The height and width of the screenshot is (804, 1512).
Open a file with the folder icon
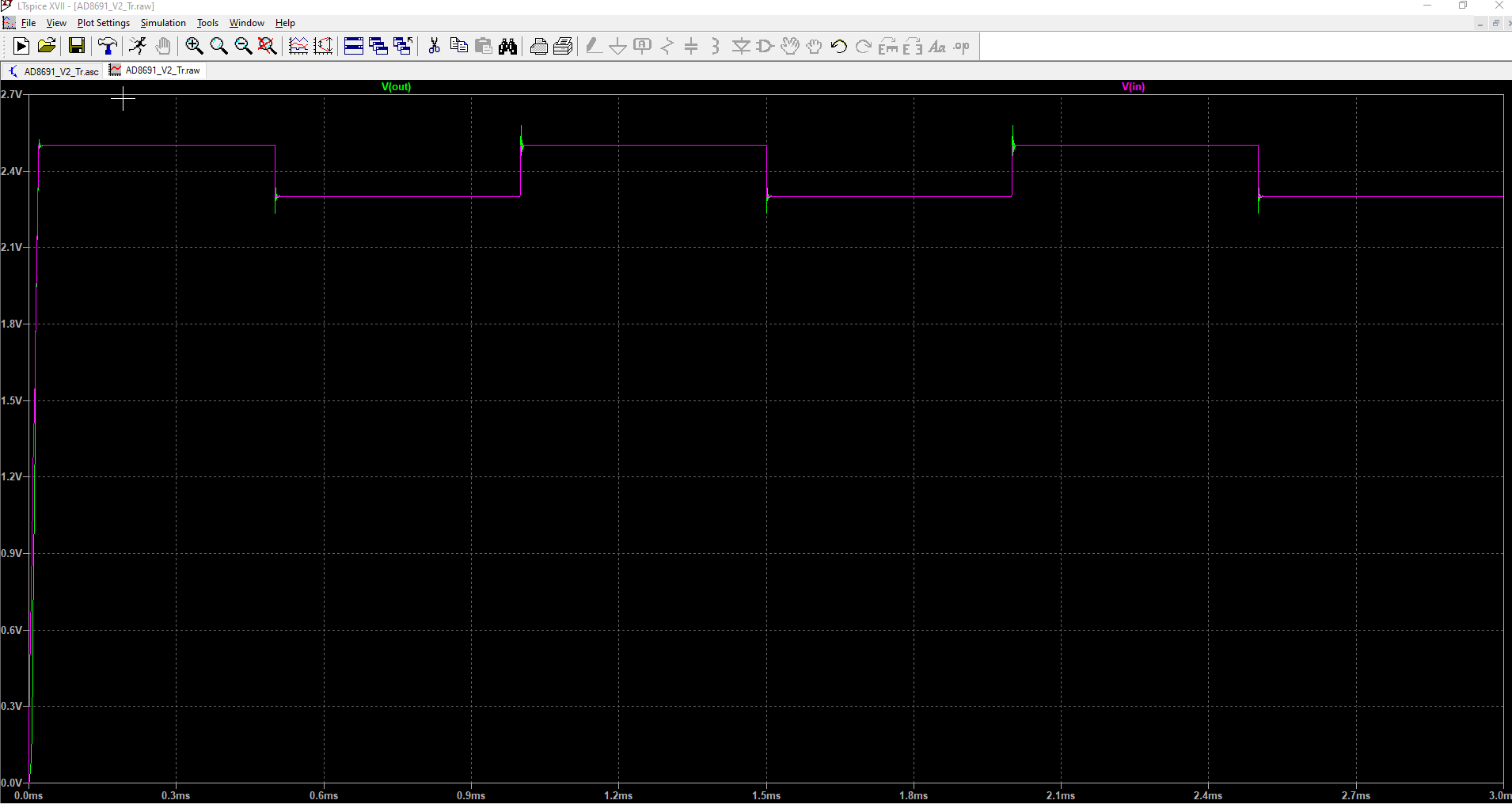(47, 46)
